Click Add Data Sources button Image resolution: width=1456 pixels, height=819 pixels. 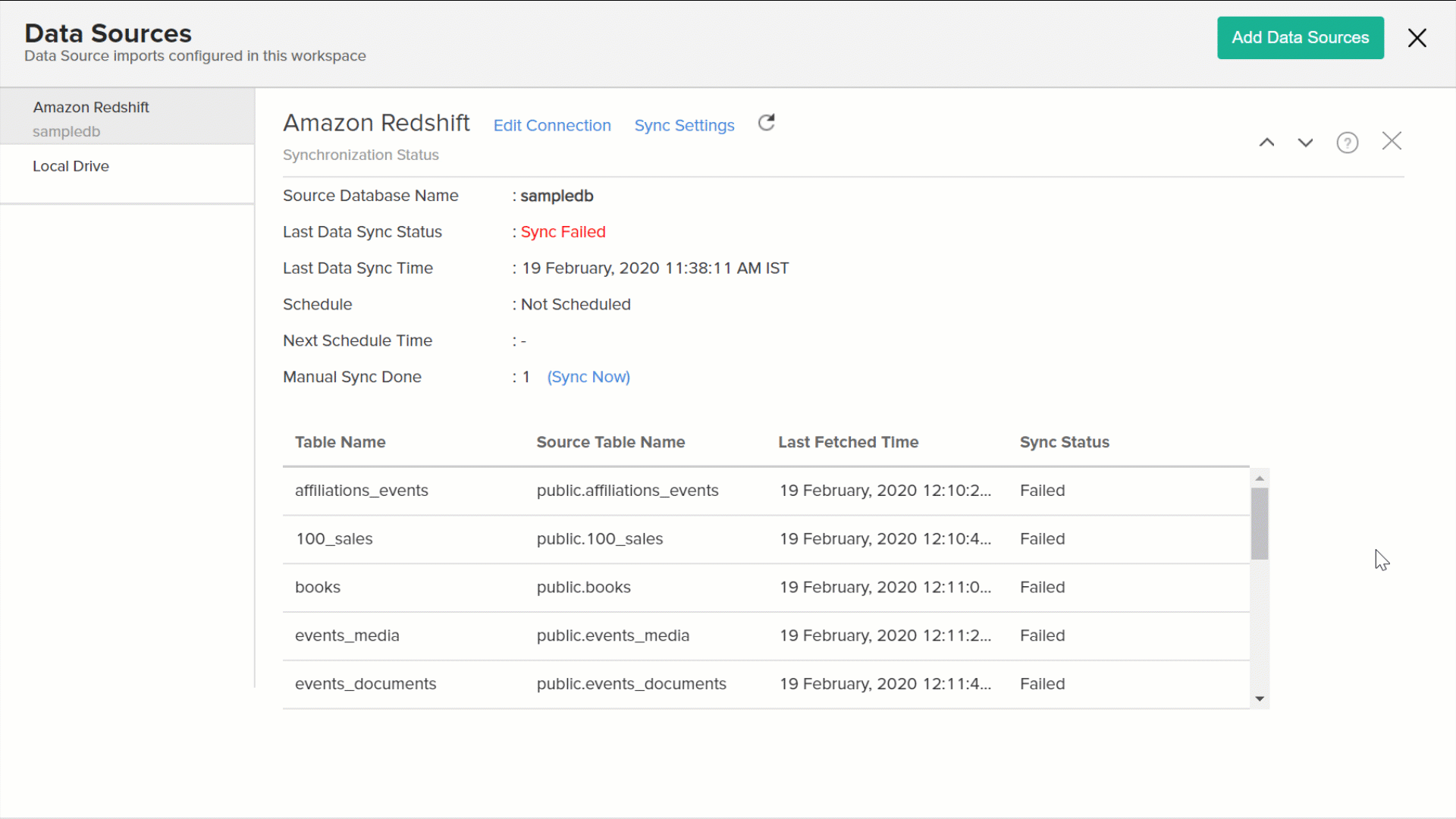(x=1300, y=38)
